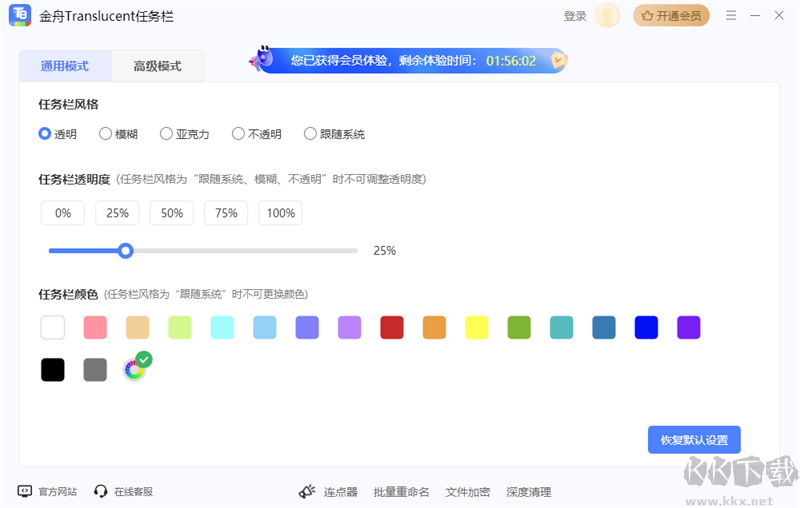Open the 连点器 auto-clicker tool
This screenshot has width=800, height=508.
coord(328,491)
